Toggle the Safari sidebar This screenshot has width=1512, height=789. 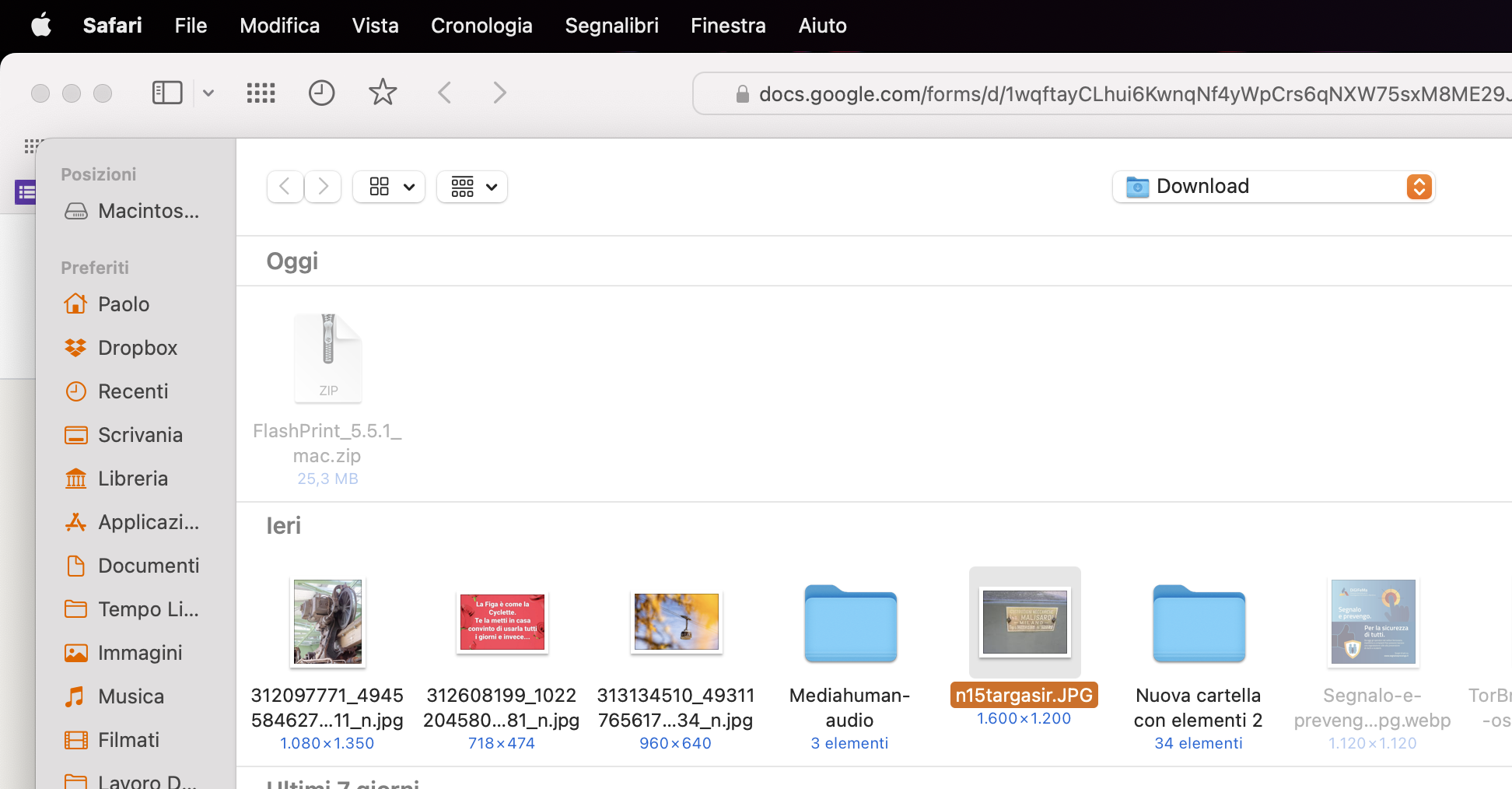coord(167,93)
